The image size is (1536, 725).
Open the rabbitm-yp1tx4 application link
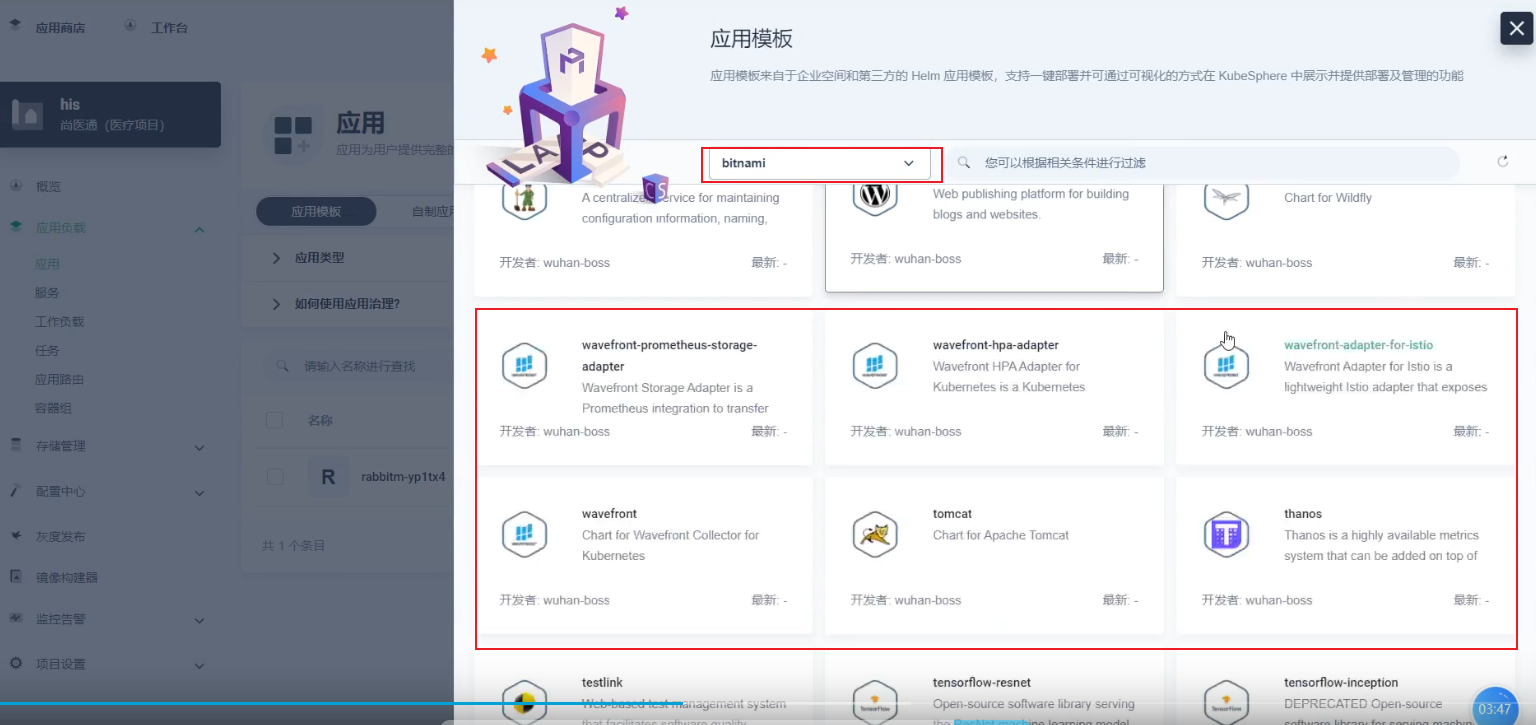coord(403,477)
